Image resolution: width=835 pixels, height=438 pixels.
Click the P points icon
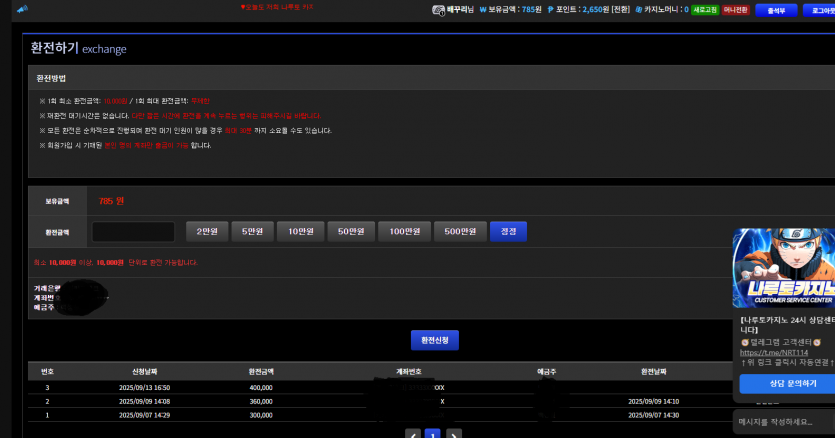click(550, 10)
